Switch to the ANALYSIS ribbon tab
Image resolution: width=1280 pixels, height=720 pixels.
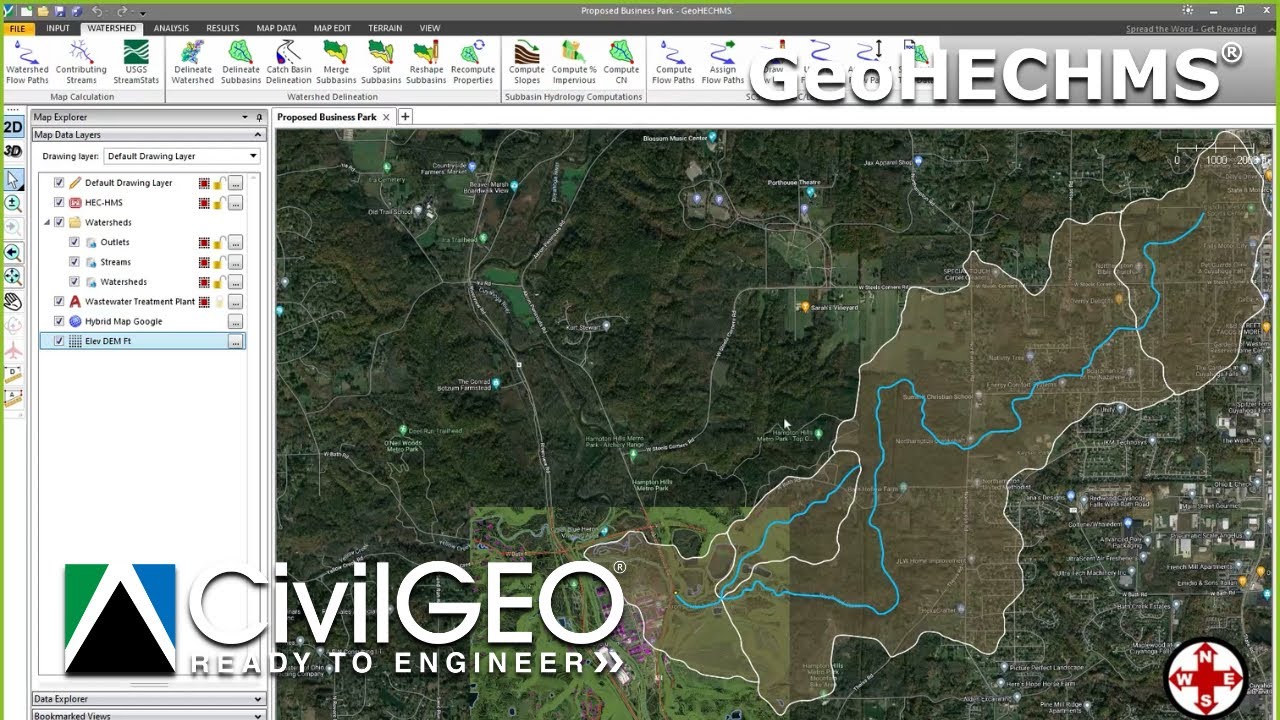(x=171, y=28)
